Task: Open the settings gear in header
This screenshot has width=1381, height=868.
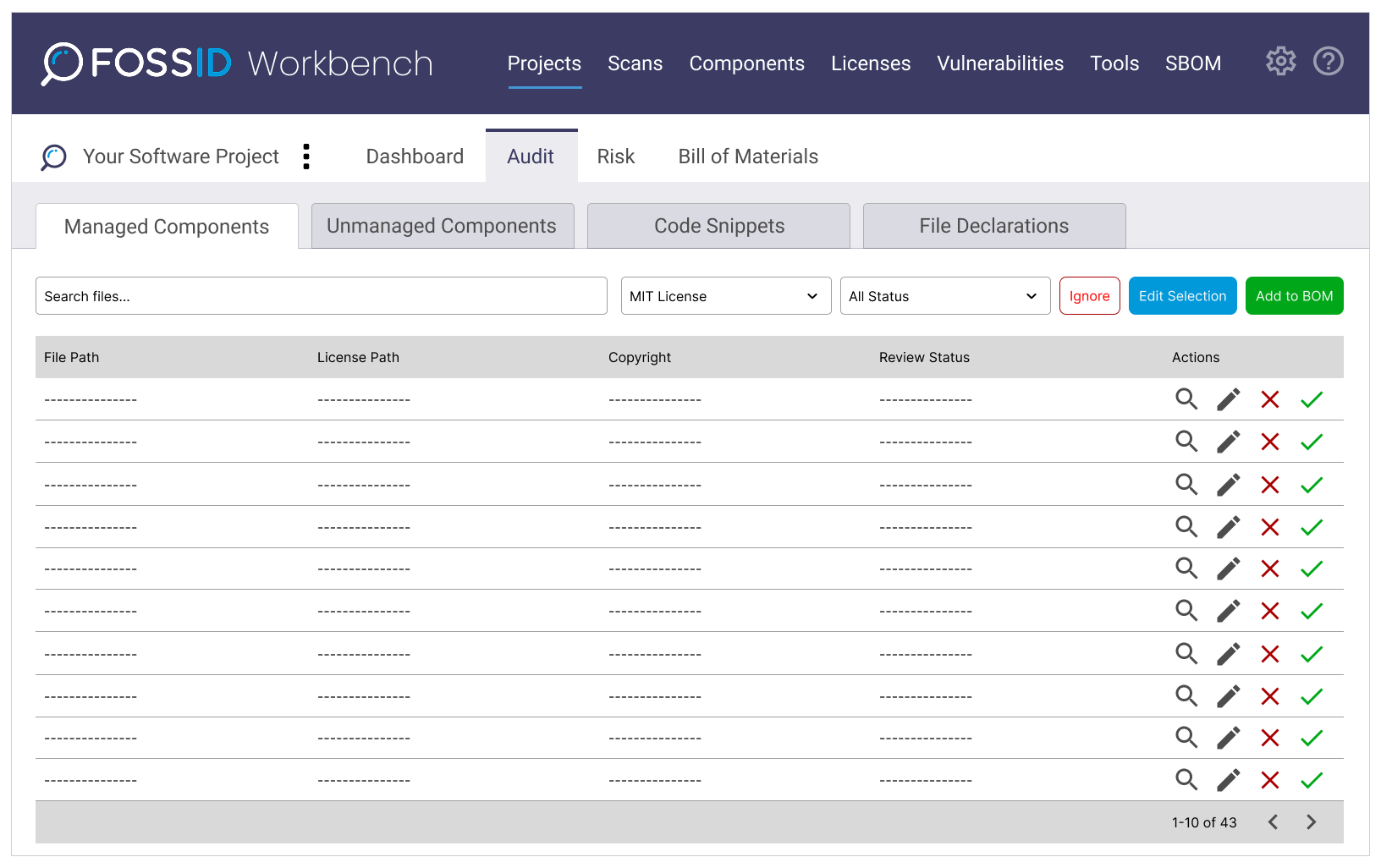Action: pos(1280,61)
